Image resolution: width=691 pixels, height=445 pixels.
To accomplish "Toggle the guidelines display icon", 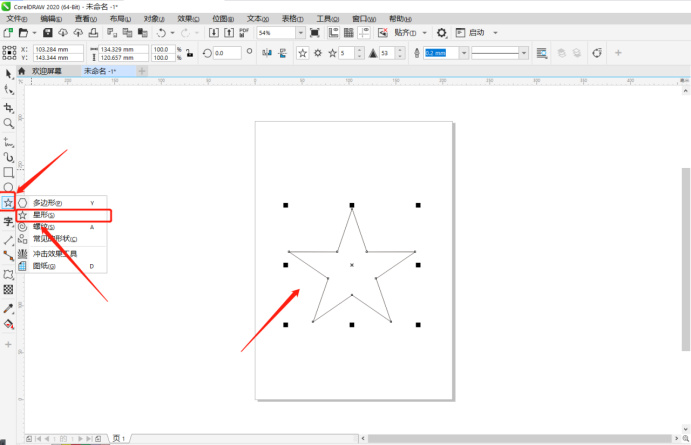I will pyautogui.click(x=364, y=33).
